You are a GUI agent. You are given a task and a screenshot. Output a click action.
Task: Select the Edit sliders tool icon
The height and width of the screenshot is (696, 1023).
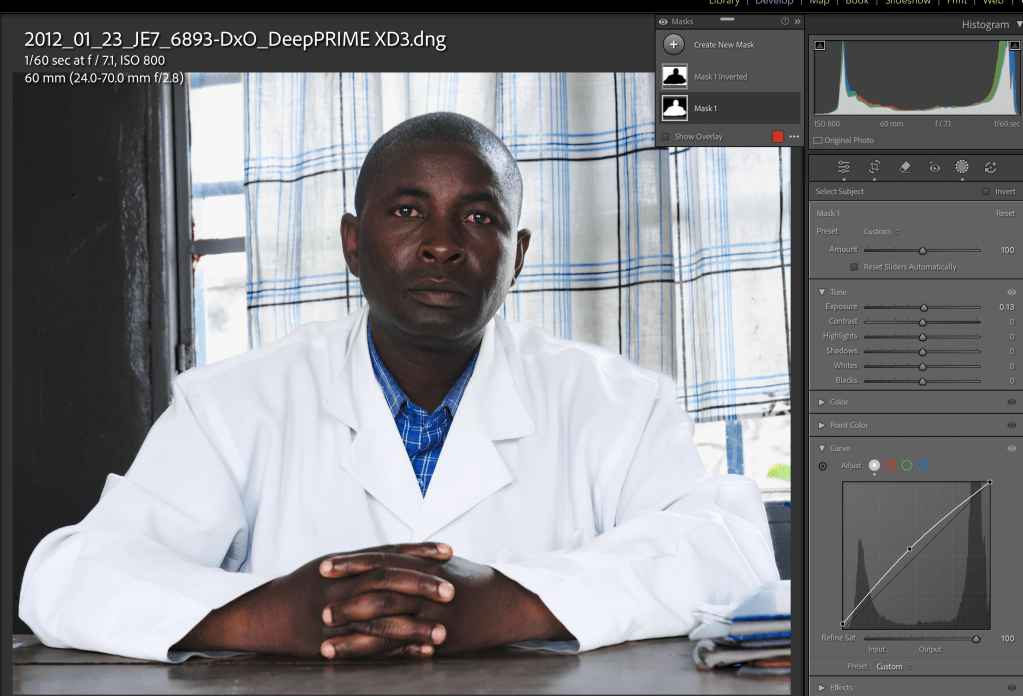[x=844, y=167]
